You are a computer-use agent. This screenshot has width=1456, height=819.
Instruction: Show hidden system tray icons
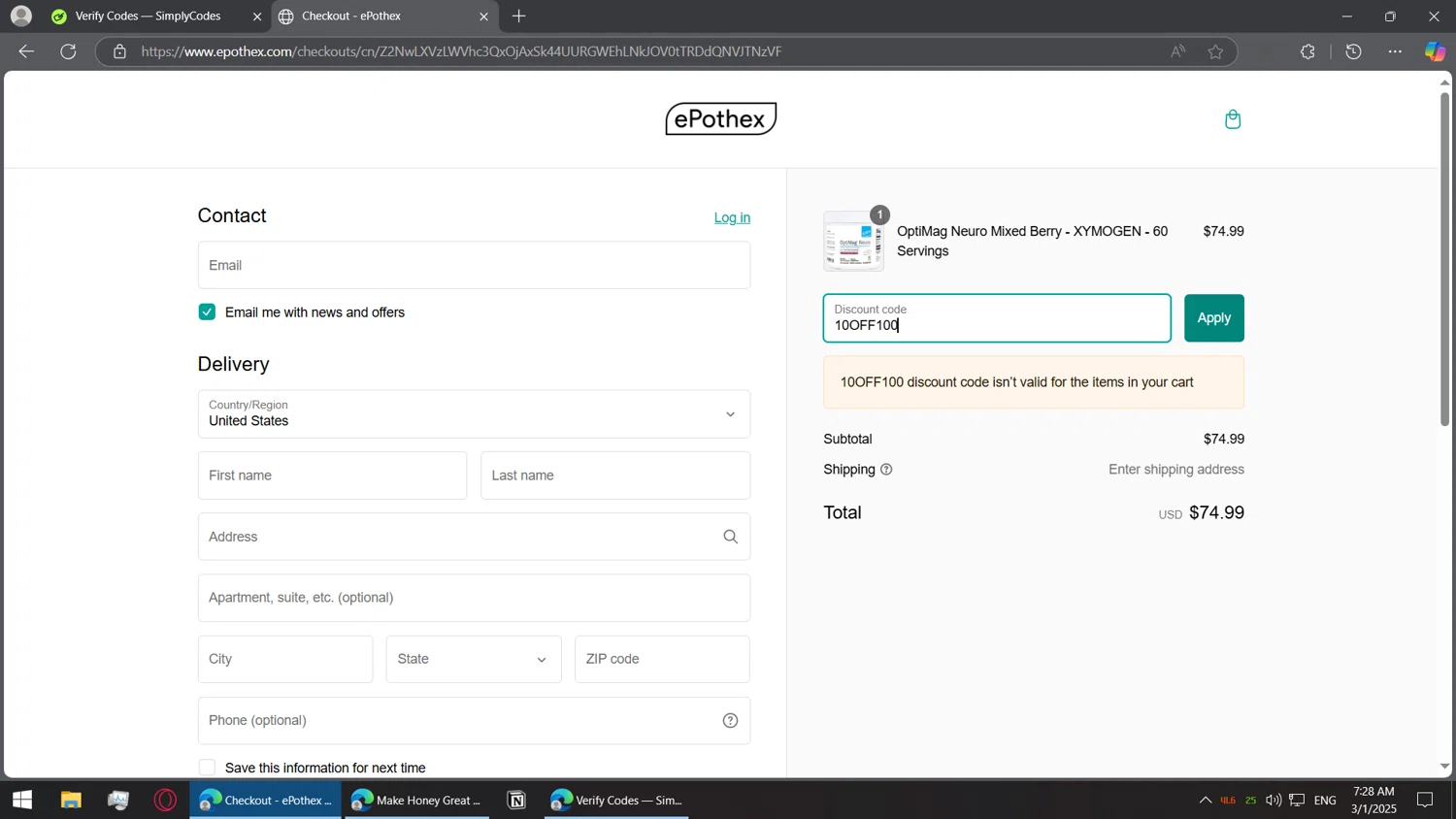[1205, 801]
